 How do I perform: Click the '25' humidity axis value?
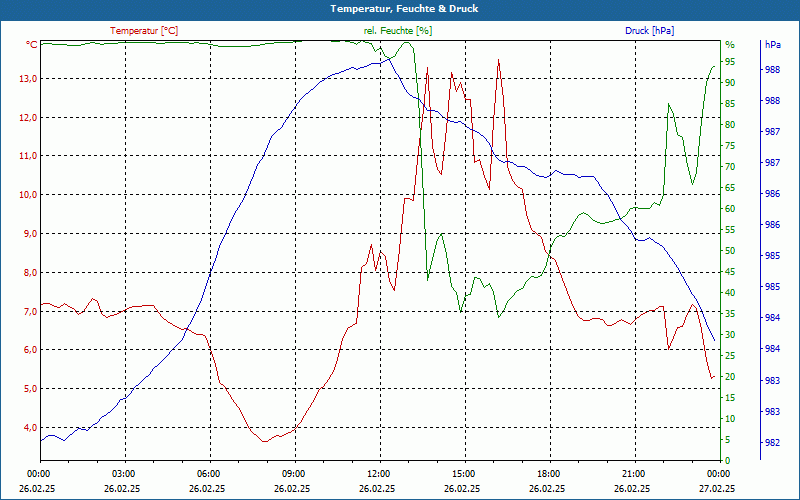click(730, 356)
